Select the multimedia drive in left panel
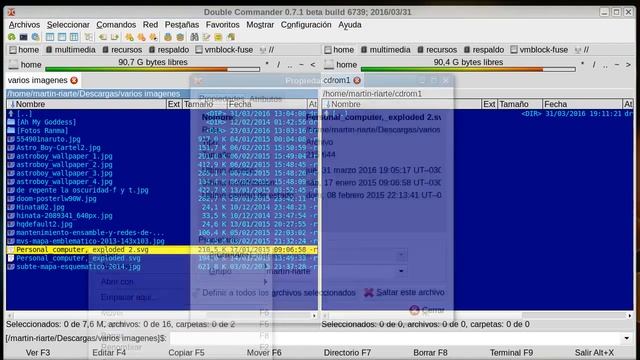Screen dimensions: 640x360 click(71, 50)
